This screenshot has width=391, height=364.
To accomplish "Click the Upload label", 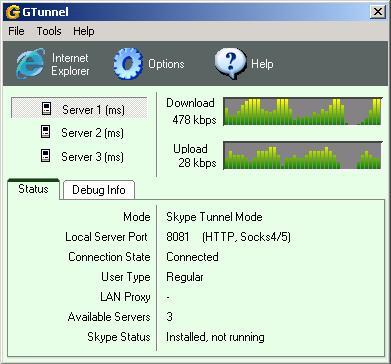I will click(x=190, y=149).
